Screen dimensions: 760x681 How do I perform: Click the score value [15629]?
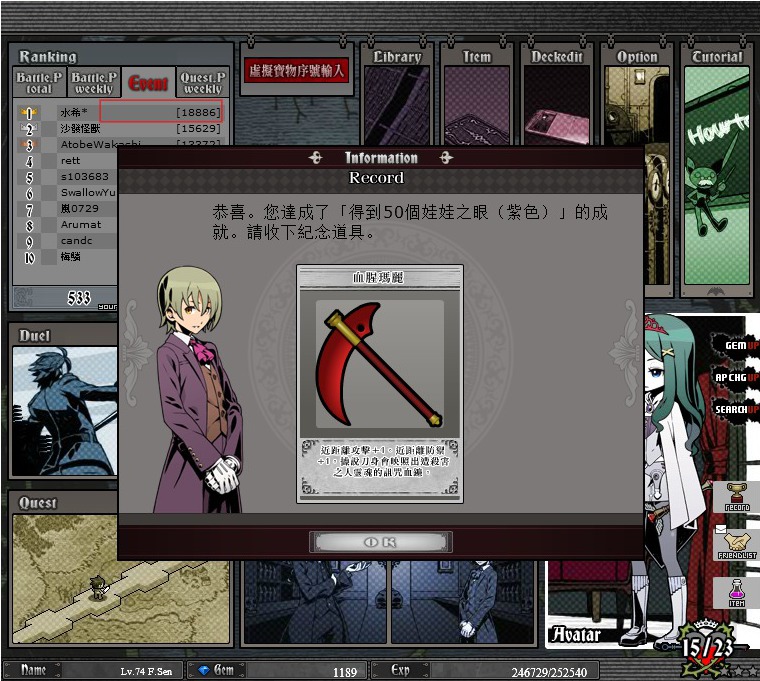point(198,128)
